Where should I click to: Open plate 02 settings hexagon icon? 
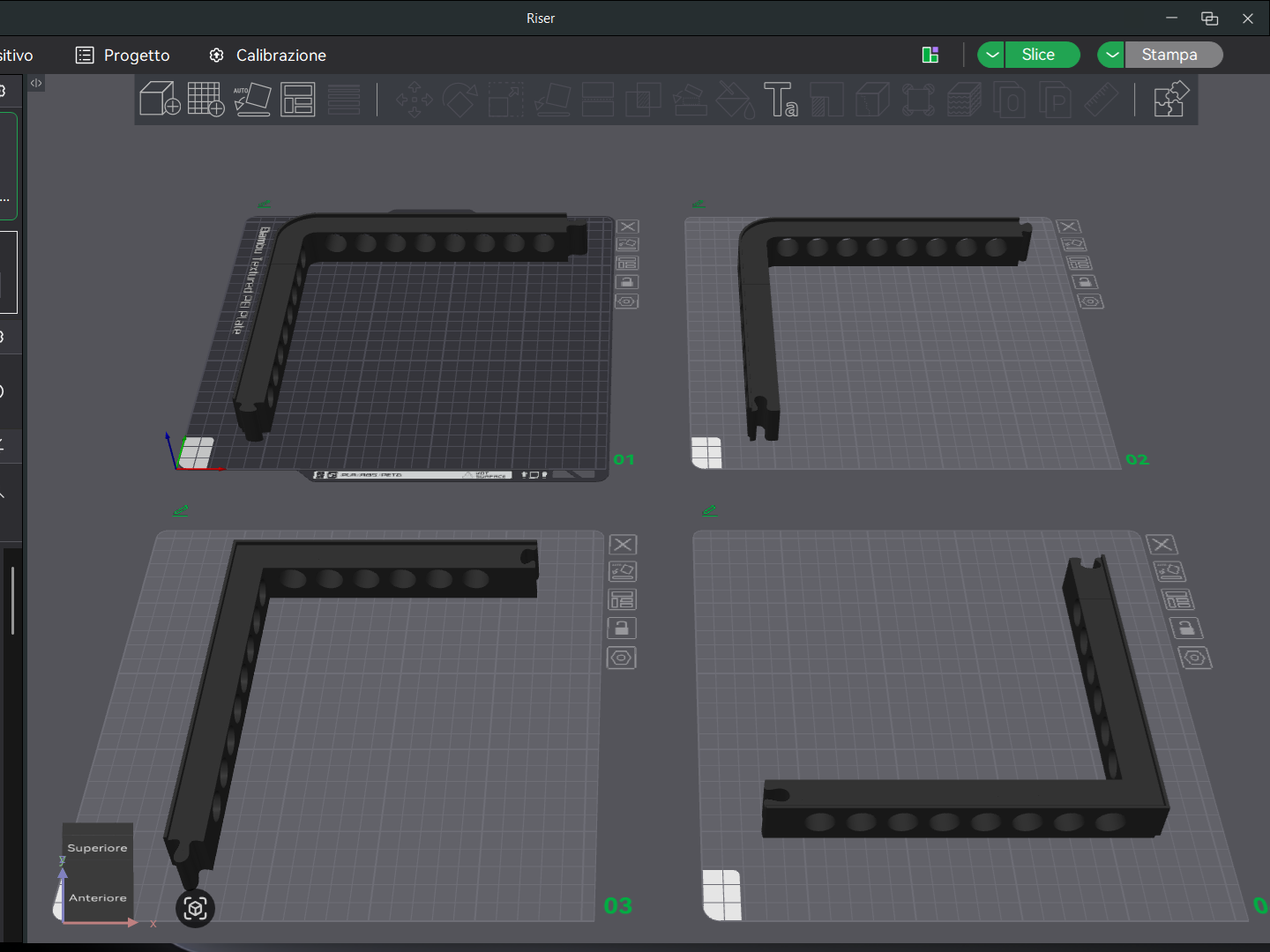tap(1091, 301)
